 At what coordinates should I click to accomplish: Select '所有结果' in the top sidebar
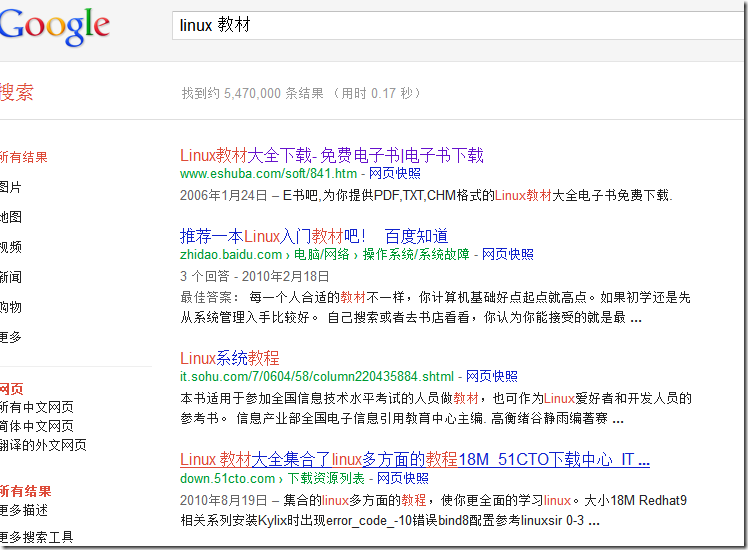coord(23,157)
